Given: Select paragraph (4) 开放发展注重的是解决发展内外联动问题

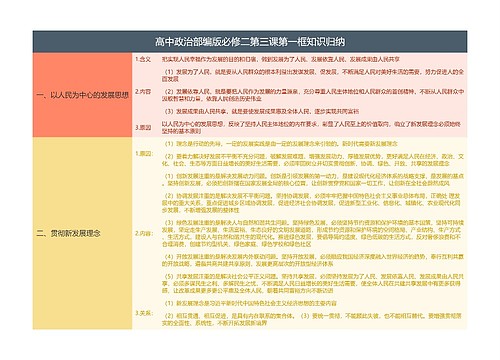Looking at the screenshot, I should click(x=313, y=260).
